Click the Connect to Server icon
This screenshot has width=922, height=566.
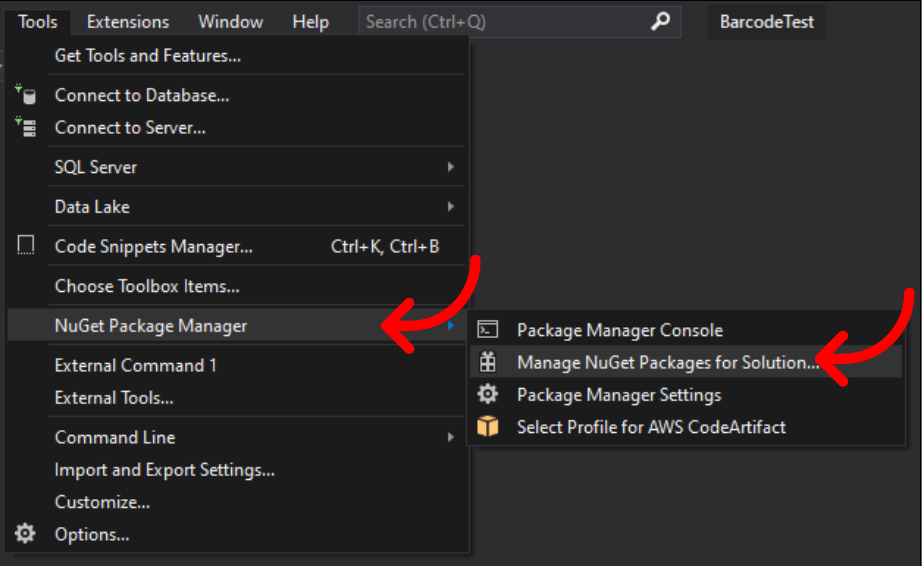(26, 127)
